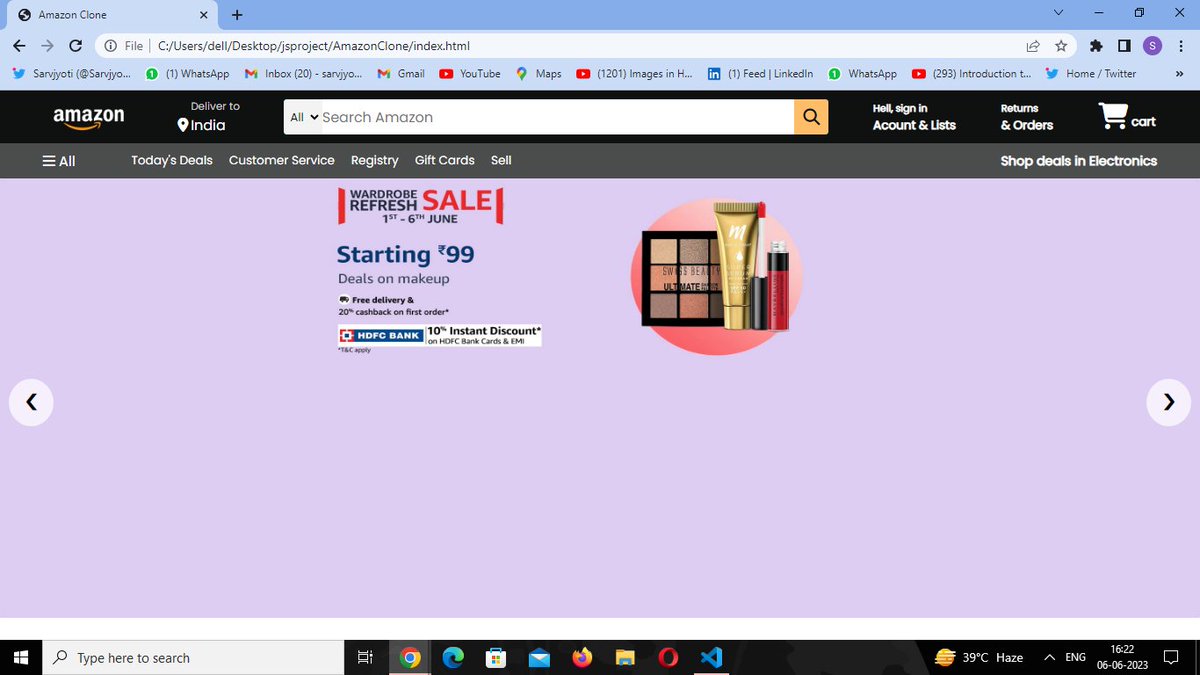This screenshot has height=675, width=1200.
Task: Click the ENG language indicator
Action: coord(1076,658)
